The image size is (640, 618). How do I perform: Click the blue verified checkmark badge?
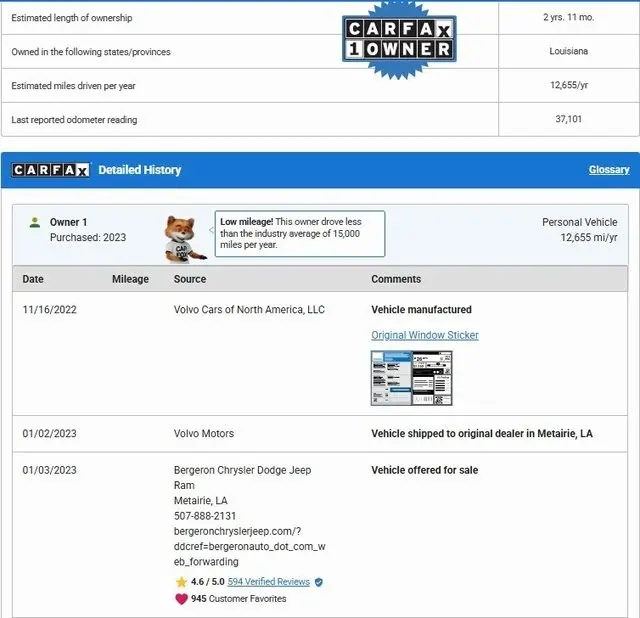319,582
